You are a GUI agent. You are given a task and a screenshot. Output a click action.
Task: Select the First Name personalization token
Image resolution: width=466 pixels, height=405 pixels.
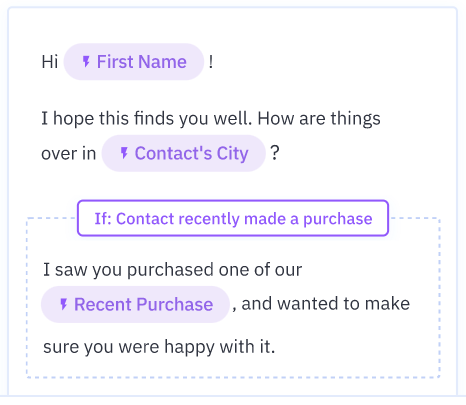134,62
